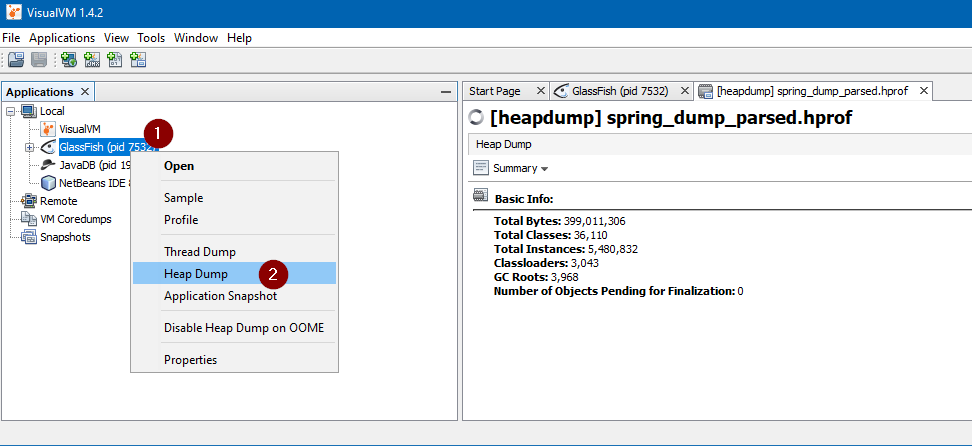Choose Thread Dump in context menu

pos(234,252)
